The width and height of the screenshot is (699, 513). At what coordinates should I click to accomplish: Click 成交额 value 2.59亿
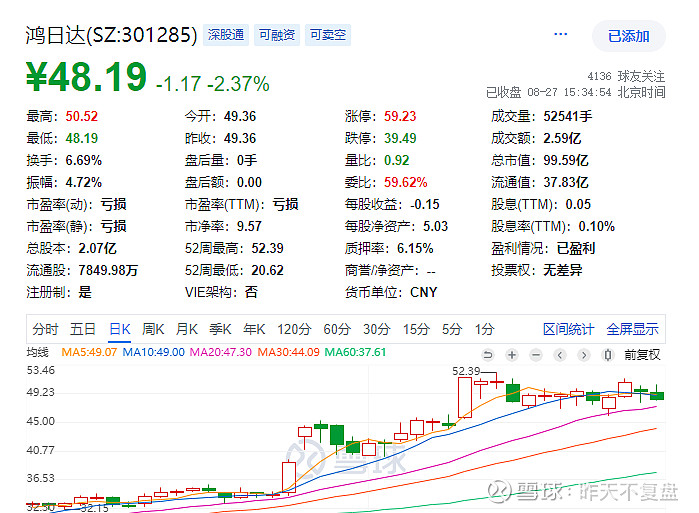pos(562,138)
